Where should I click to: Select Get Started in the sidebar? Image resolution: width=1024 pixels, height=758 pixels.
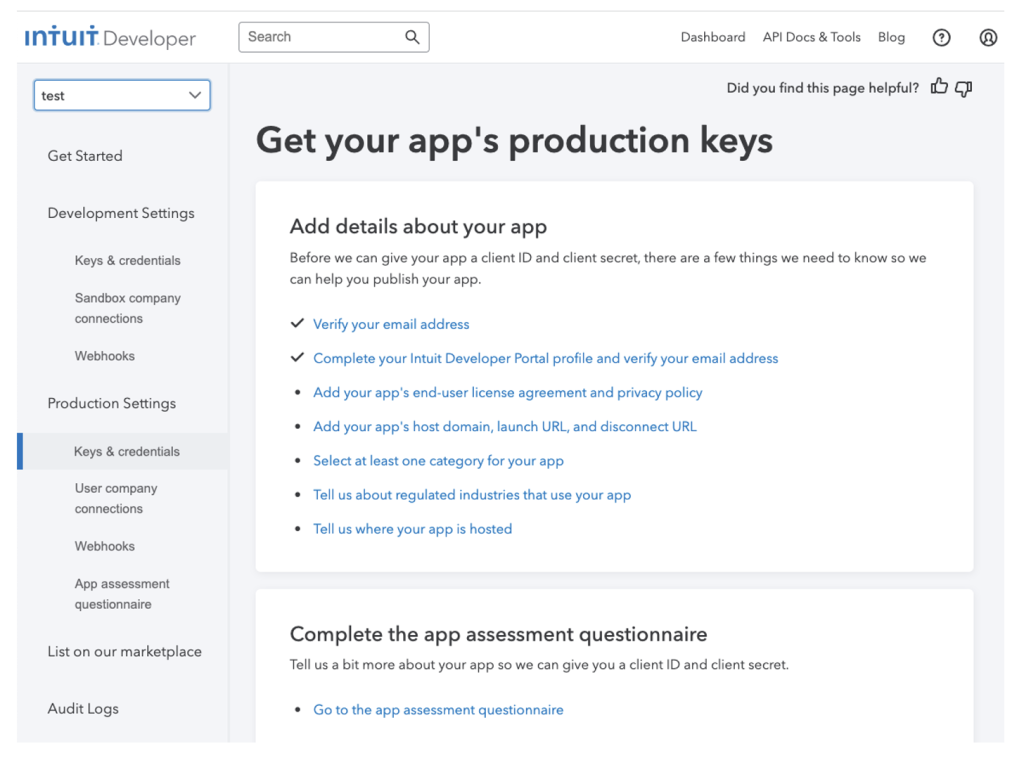85,156
